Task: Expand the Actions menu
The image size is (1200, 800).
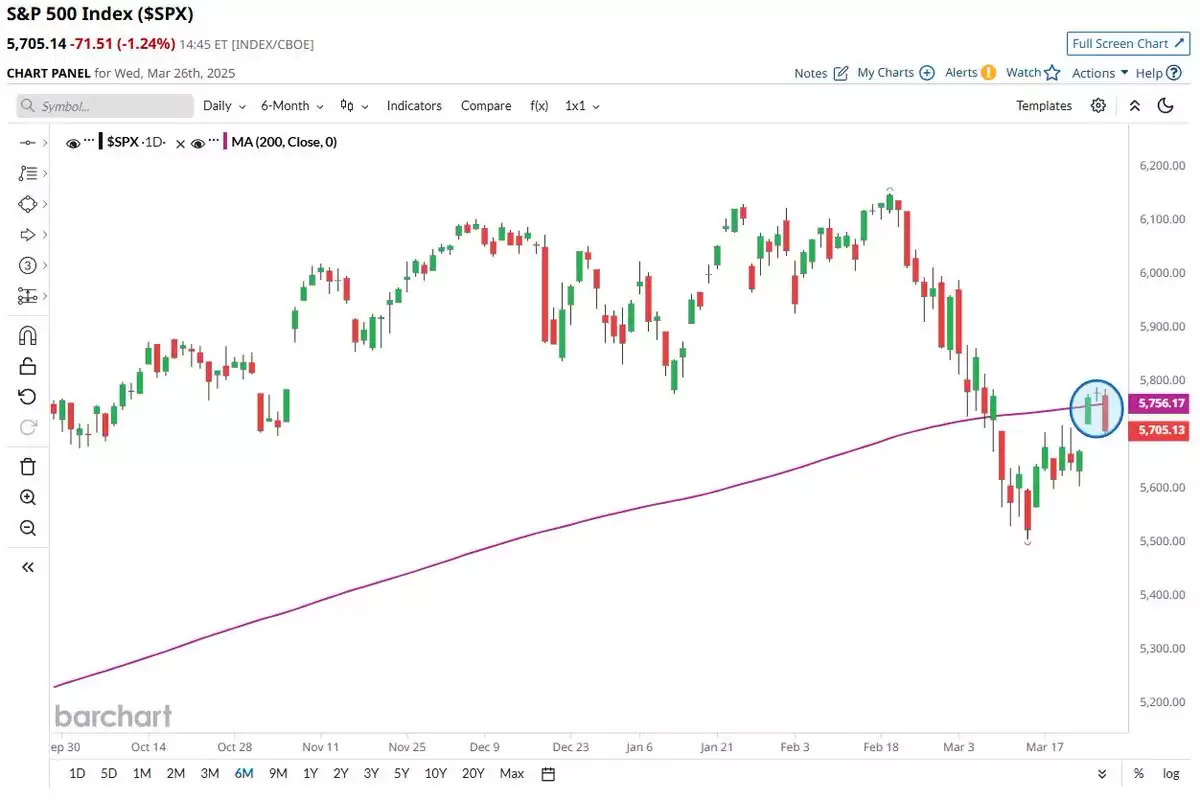Action: (1100, 73)
